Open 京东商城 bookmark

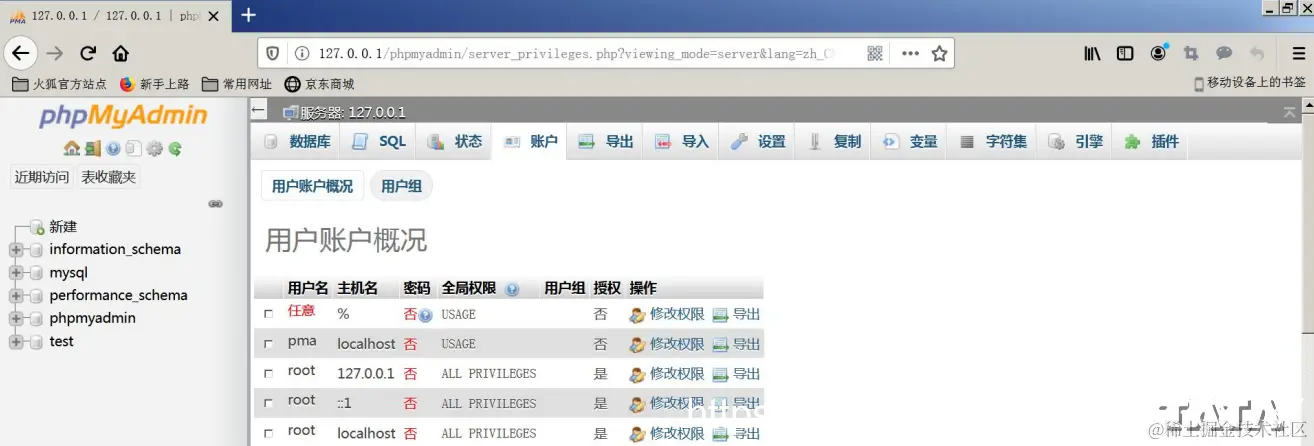[319, 84]
